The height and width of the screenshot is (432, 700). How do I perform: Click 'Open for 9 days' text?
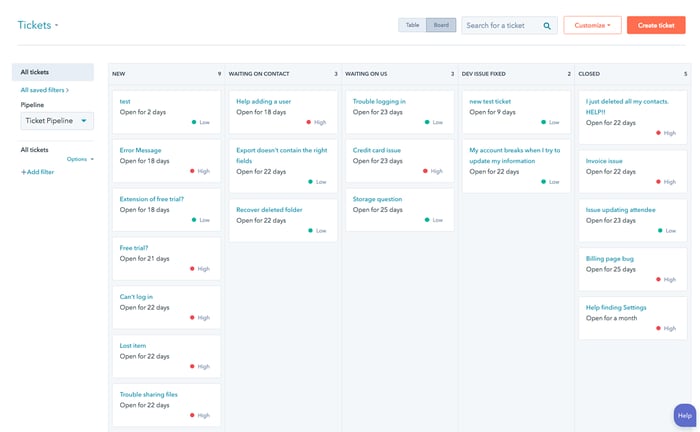click(492, 112)
